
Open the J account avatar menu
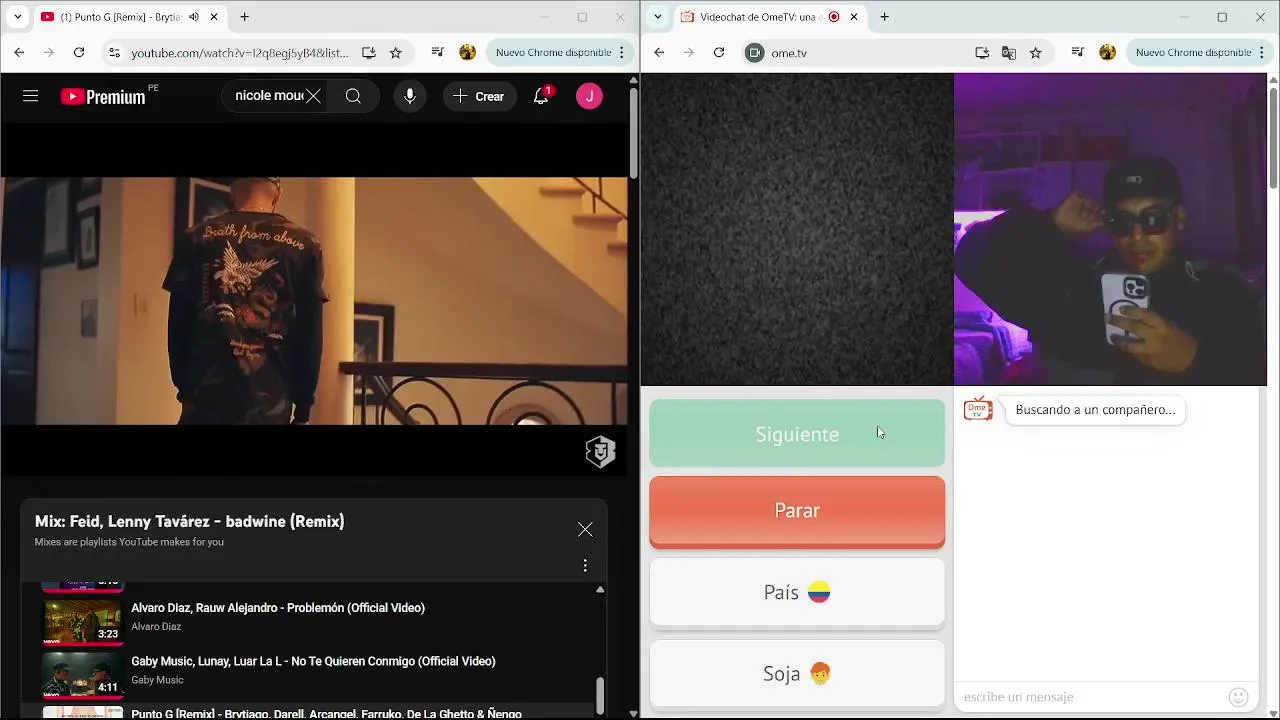click(x=589, y=96)
